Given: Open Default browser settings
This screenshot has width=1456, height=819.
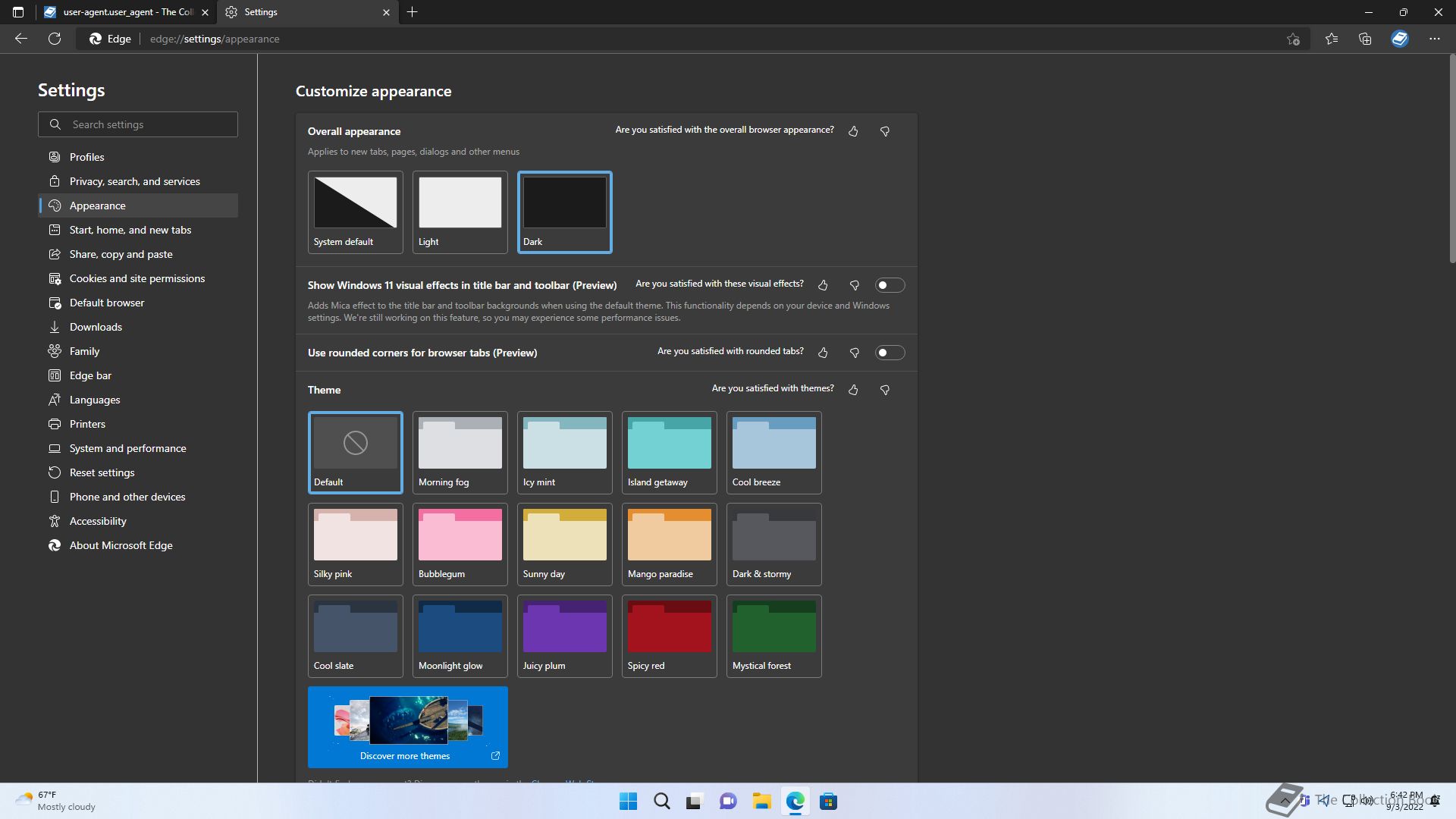Looking at the screenshot, I should coord(138,303).
